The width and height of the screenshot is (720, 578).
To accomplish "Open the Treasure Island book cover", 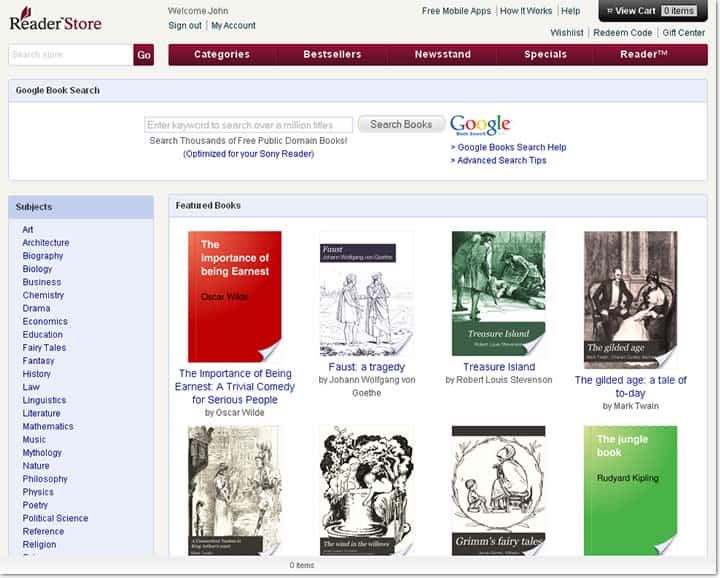I will pyautogui.click(x=499, y=294).
